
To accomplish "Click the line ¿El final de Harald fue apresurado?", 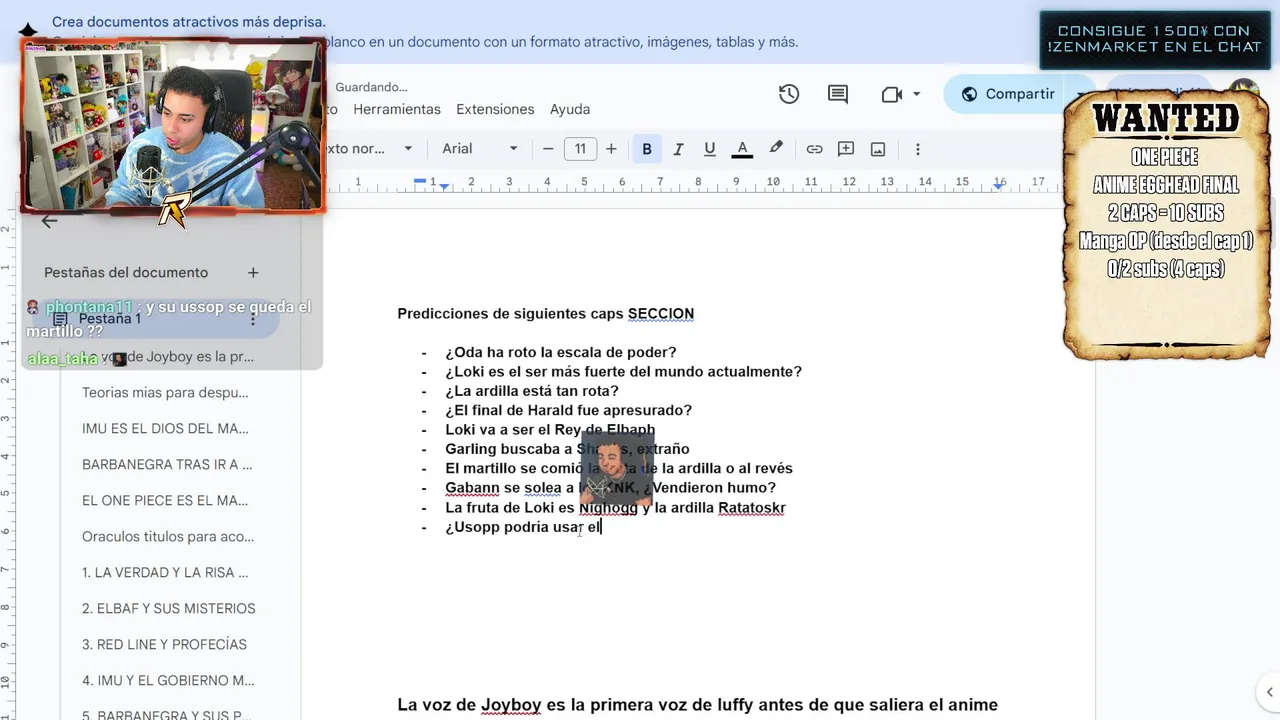I will click(x=568, y=410).
